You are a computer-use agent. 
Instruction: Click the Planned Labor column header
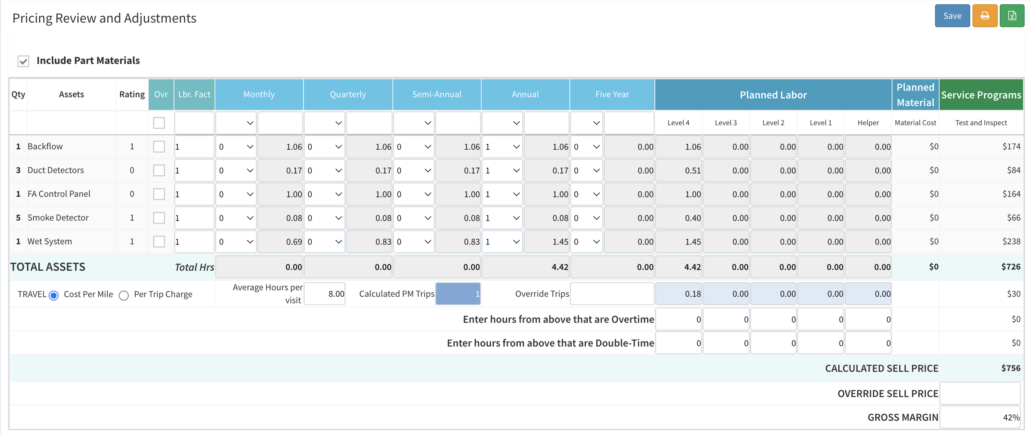click(772, 94)
